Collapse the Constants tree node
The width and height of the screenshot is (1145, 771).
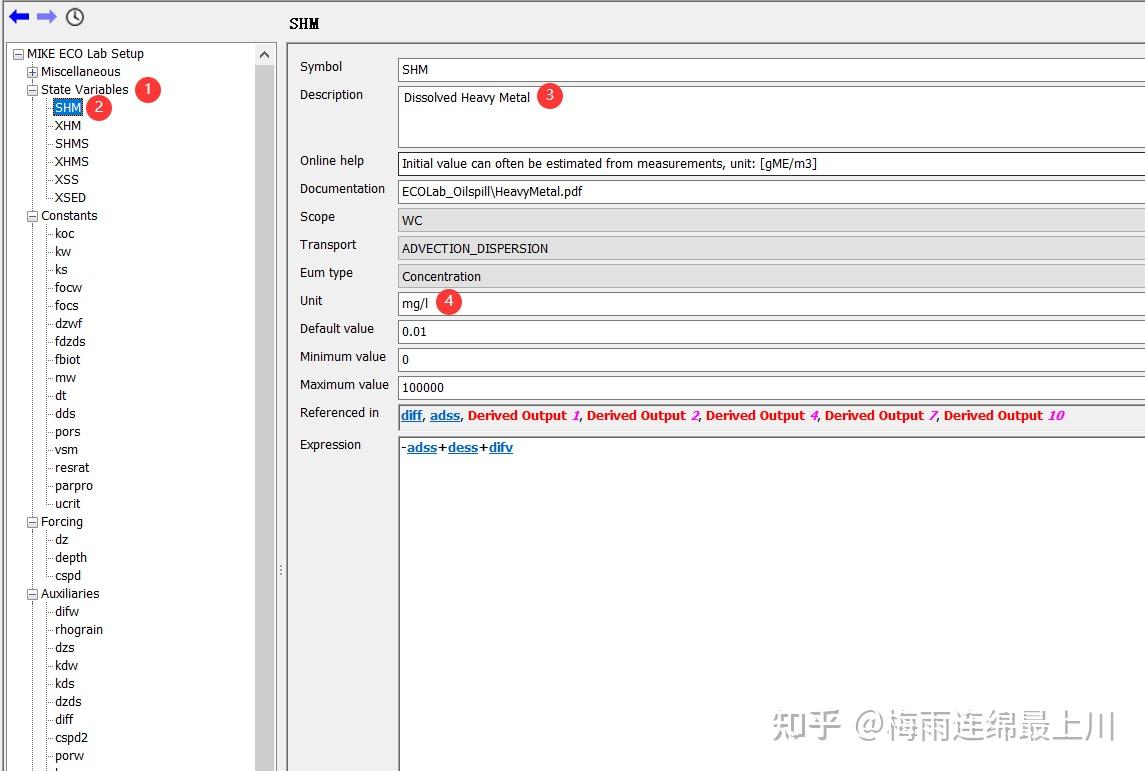click(x=32, y=217)
